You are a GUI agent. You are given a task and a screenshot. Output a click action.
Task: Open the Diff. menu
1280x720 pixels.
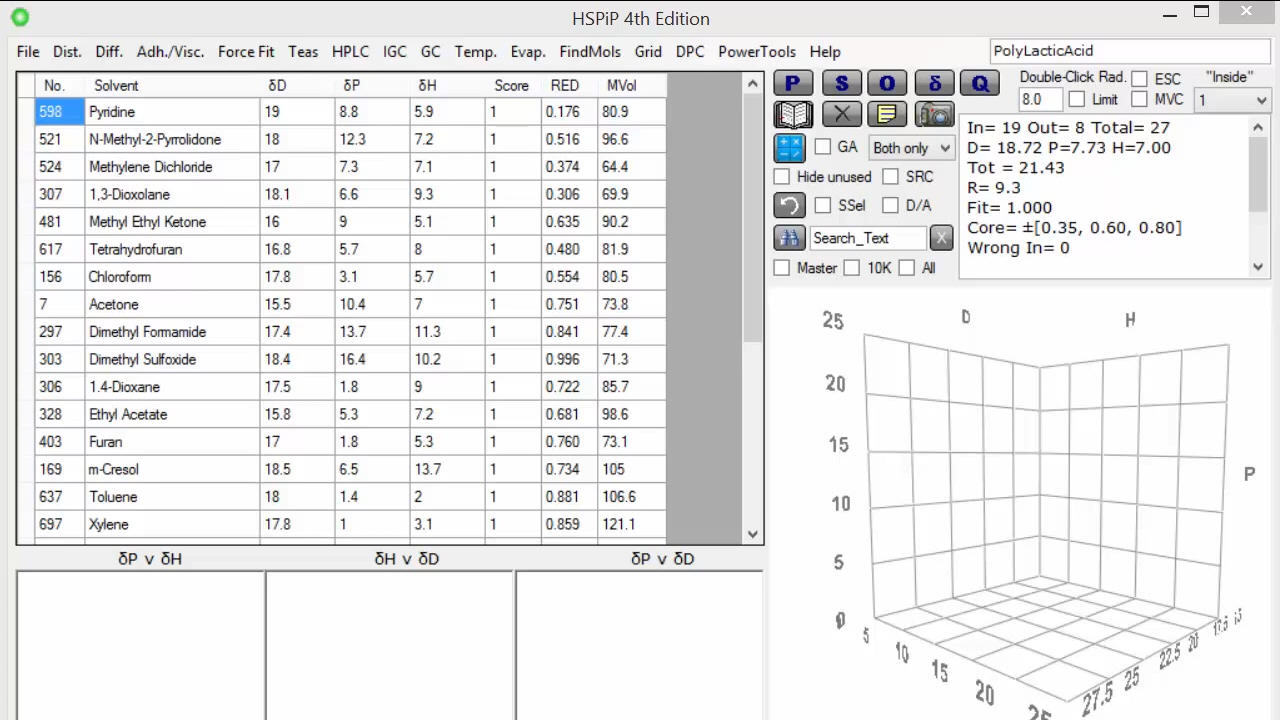(109, 52)
